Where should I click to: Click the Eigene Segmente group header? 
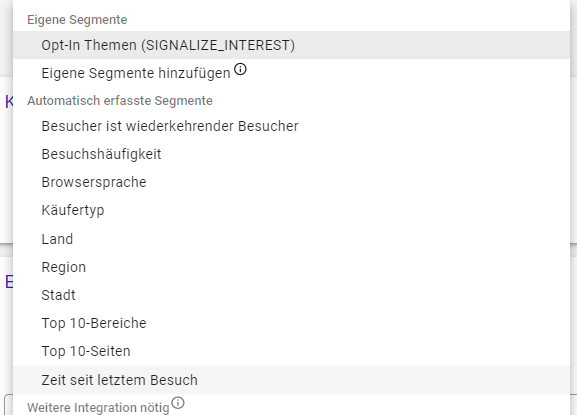77,19
